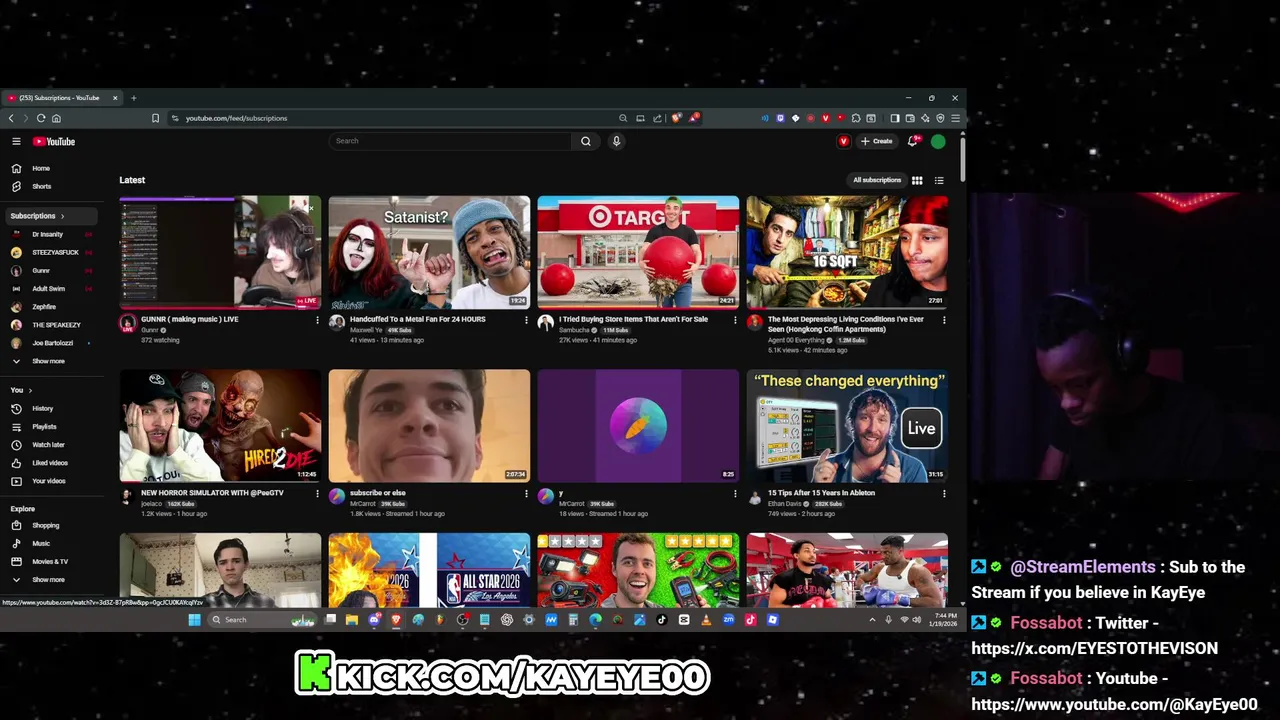Open More options for Buying Store Items video
Image resolution: width=1280 pixels, height=720 pixels.
[735, 320]
